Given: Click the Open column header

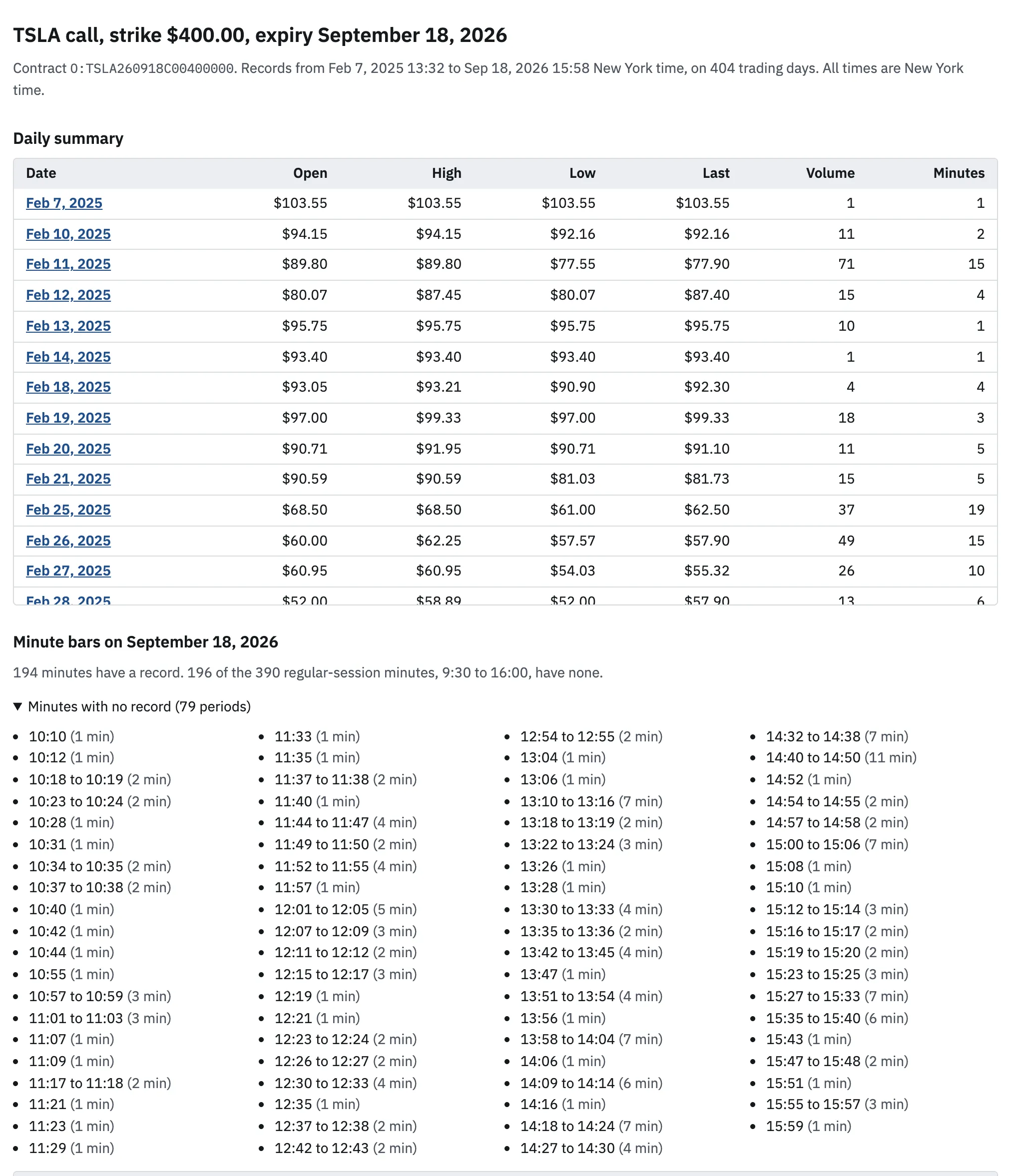Looking at the screenshot, I should click(x=310, y=173).
